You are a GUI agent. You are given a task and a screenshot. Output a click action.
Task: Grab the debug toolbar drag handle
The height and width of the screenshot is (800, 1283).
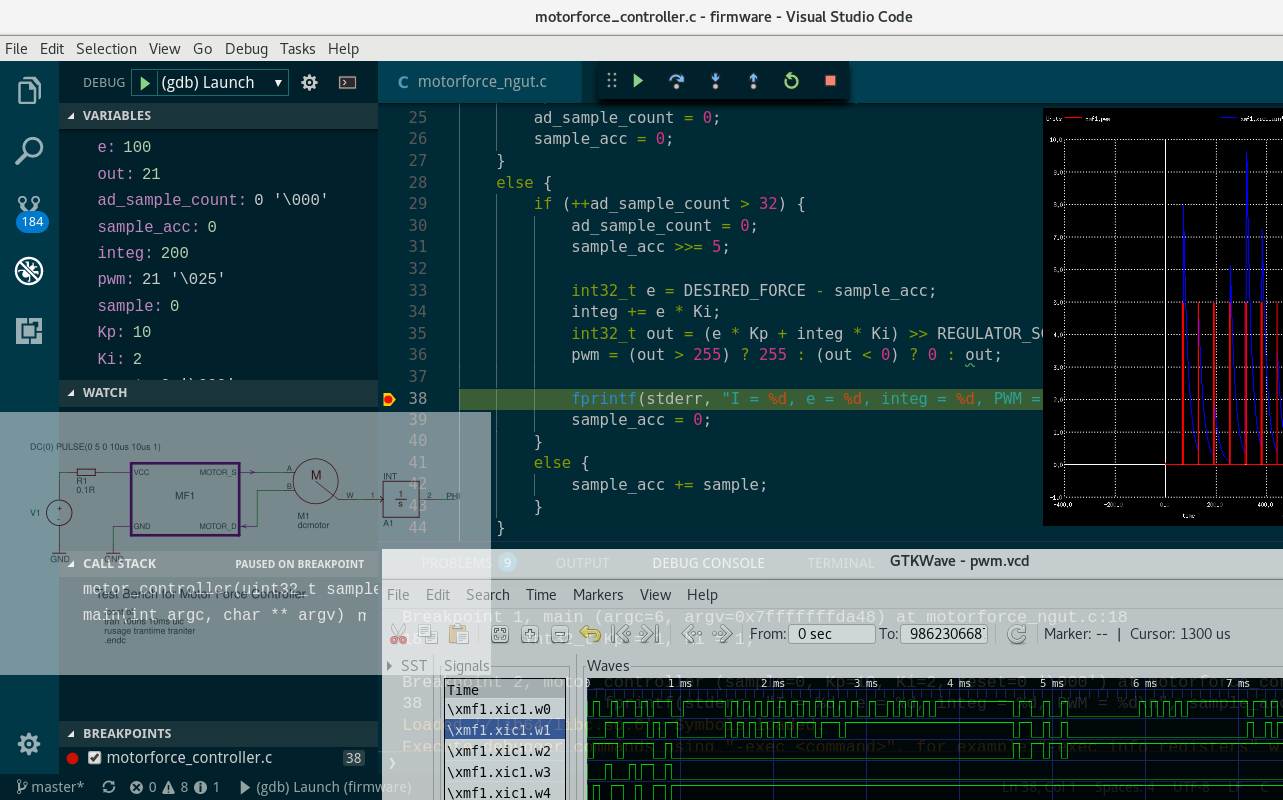(611, 81)
